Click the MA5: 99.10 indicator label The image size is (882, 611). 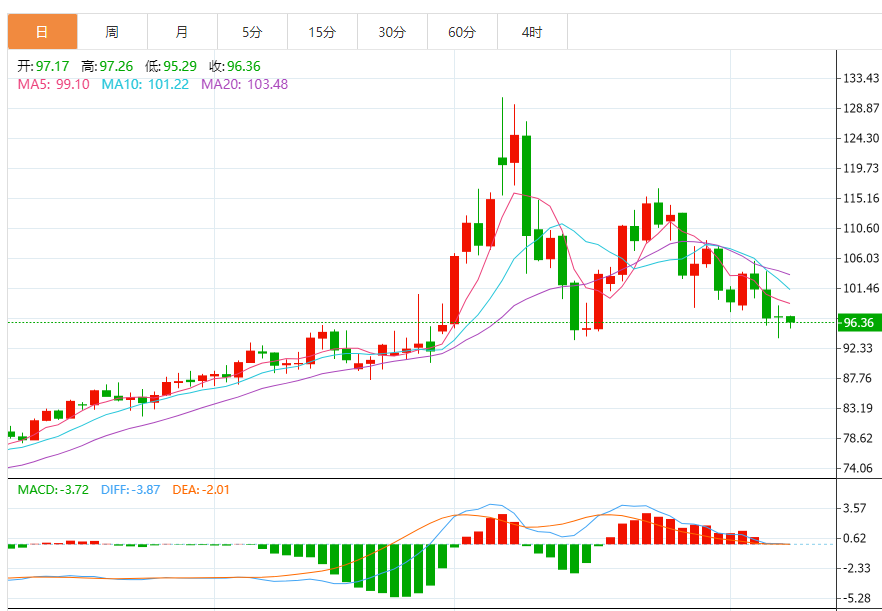(53, 84)
